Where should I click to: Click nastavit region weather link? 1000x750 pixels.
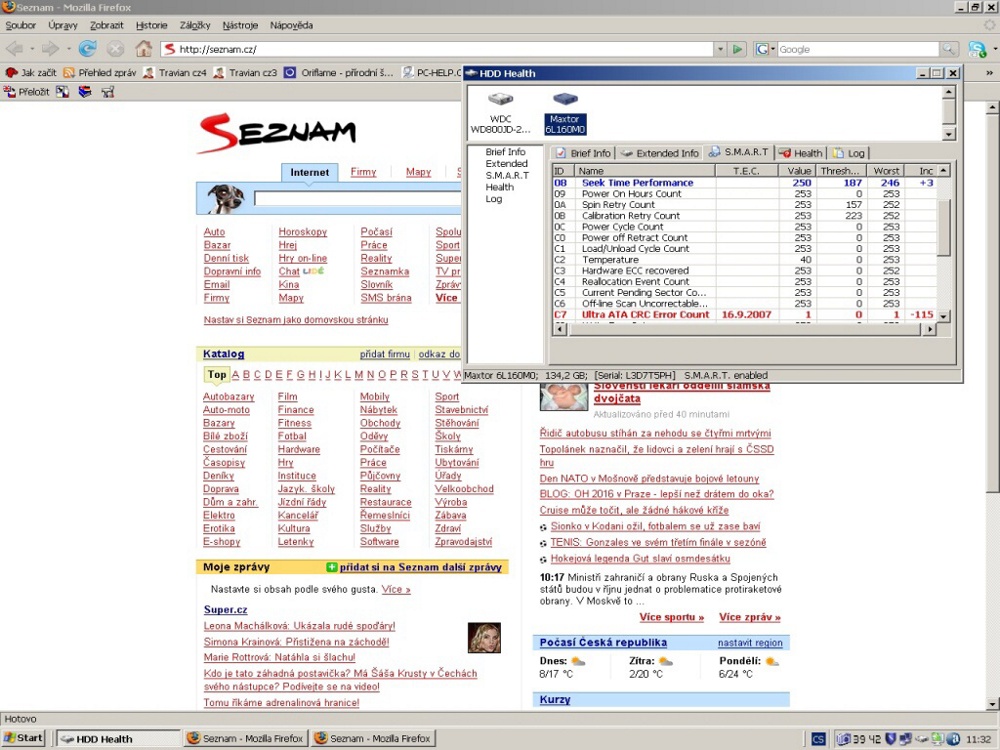click(750, 643)
